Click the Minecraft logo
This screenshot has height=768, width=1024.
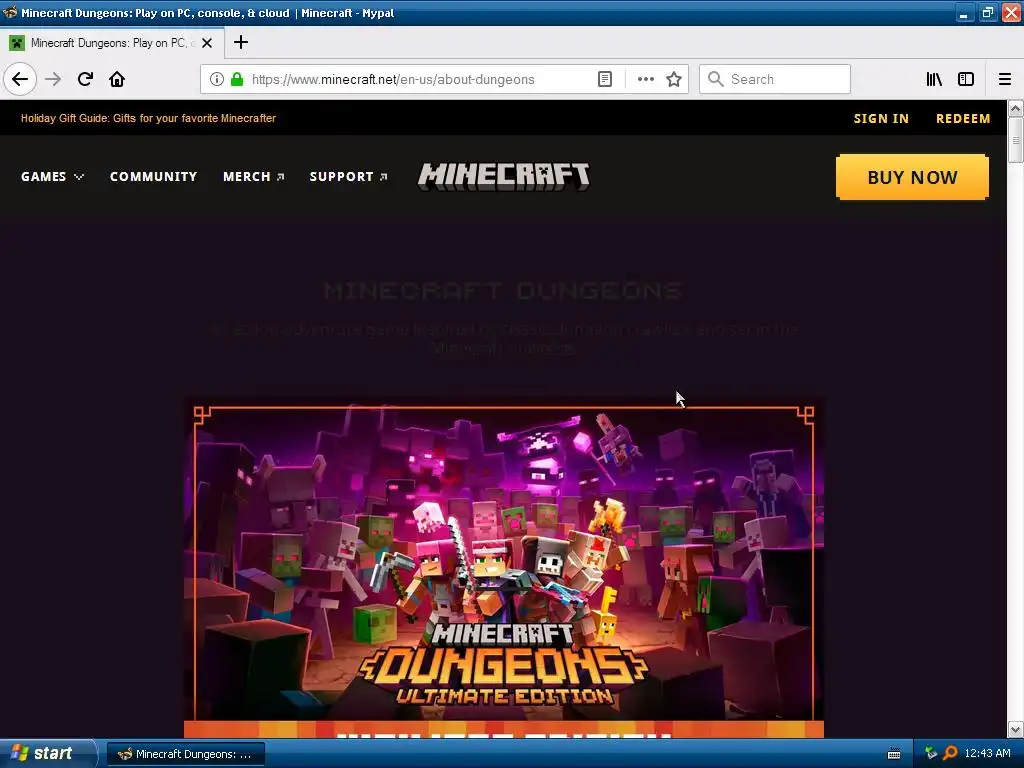point(504,176)
